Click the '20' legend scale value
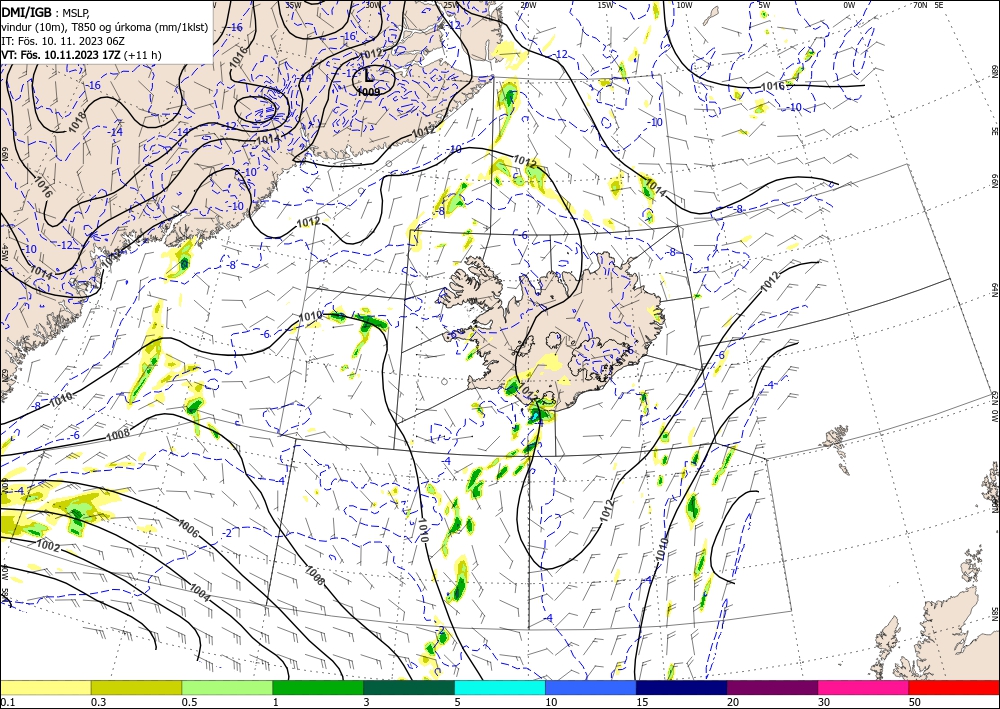This screenshot has height=709, width=1000. 732,702
